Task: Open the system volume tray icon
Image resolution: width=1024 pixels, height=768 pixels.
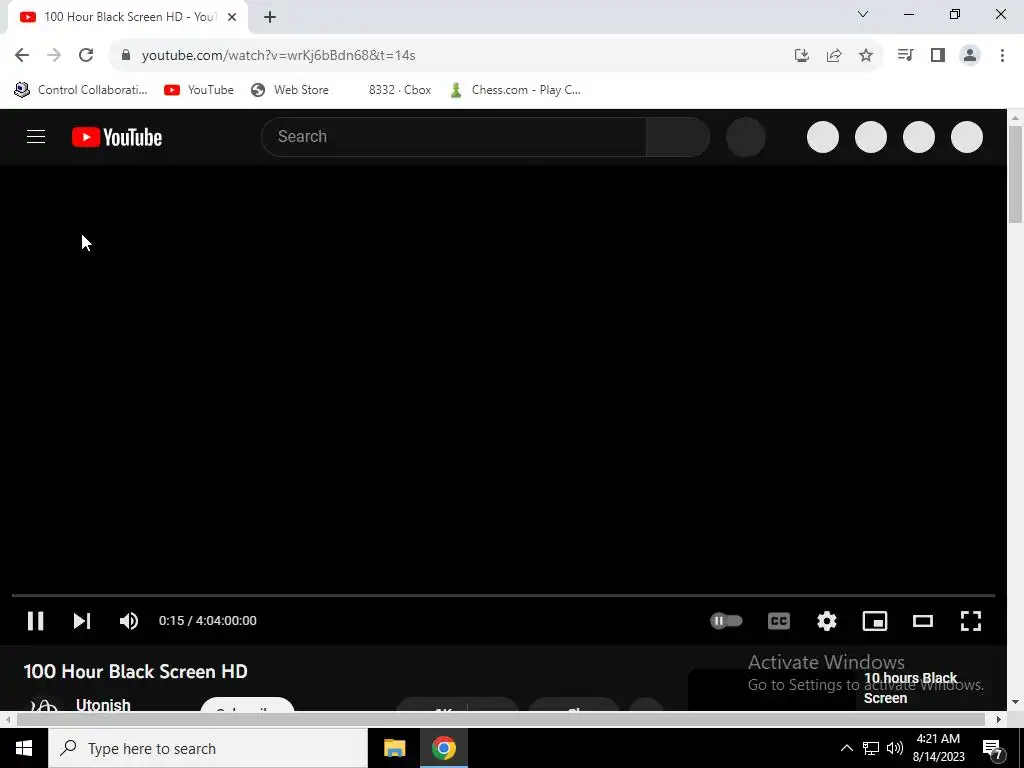Action: [x=895, y=748]
